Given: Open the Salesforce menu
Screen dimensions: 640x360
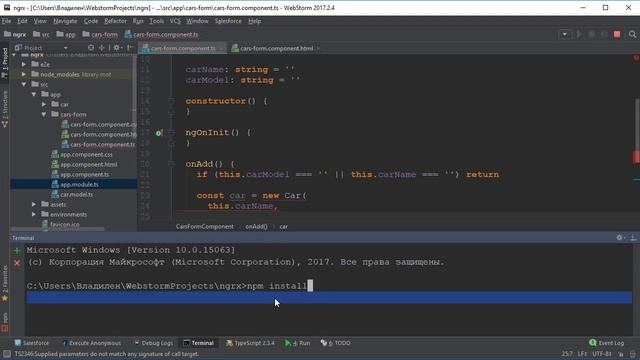Looking at the screenshot, I should pyautogui.click(x=228, y=21).
